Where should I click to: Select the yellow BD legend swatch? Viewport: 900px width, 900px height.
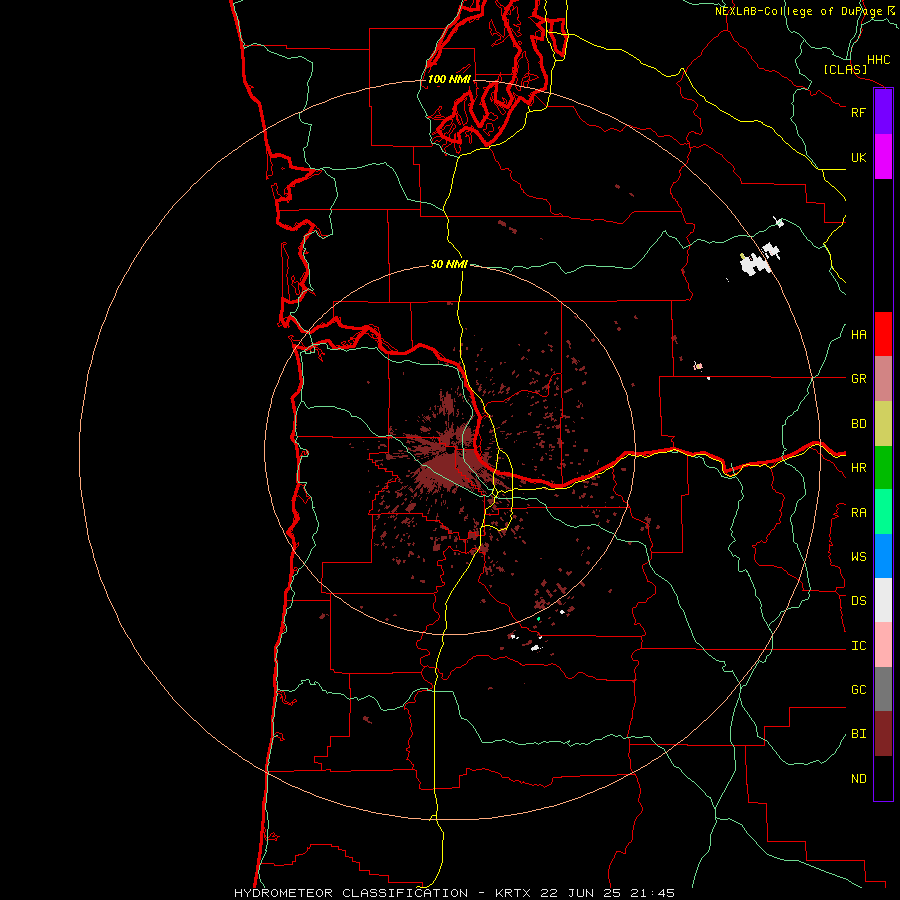click(x=883, y=424)
